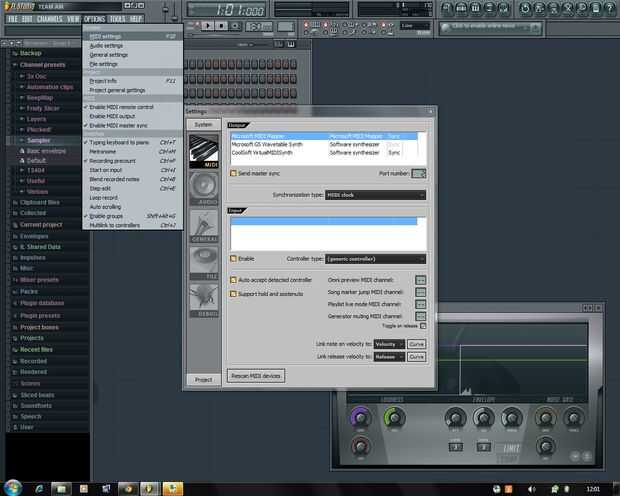Click the Windows Start orb
The image size is (620, 496).
13,488
